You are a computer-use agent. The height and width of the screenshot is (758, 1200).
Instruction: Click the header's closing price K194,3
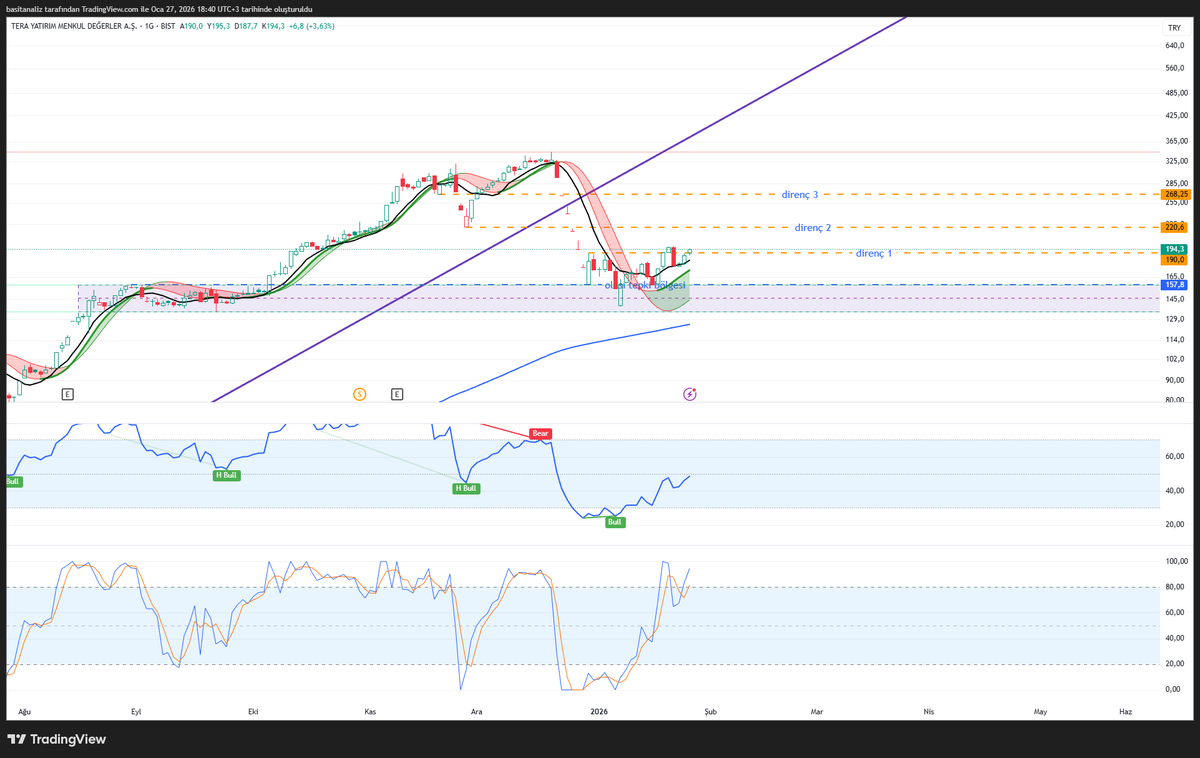tap(273, 26)
